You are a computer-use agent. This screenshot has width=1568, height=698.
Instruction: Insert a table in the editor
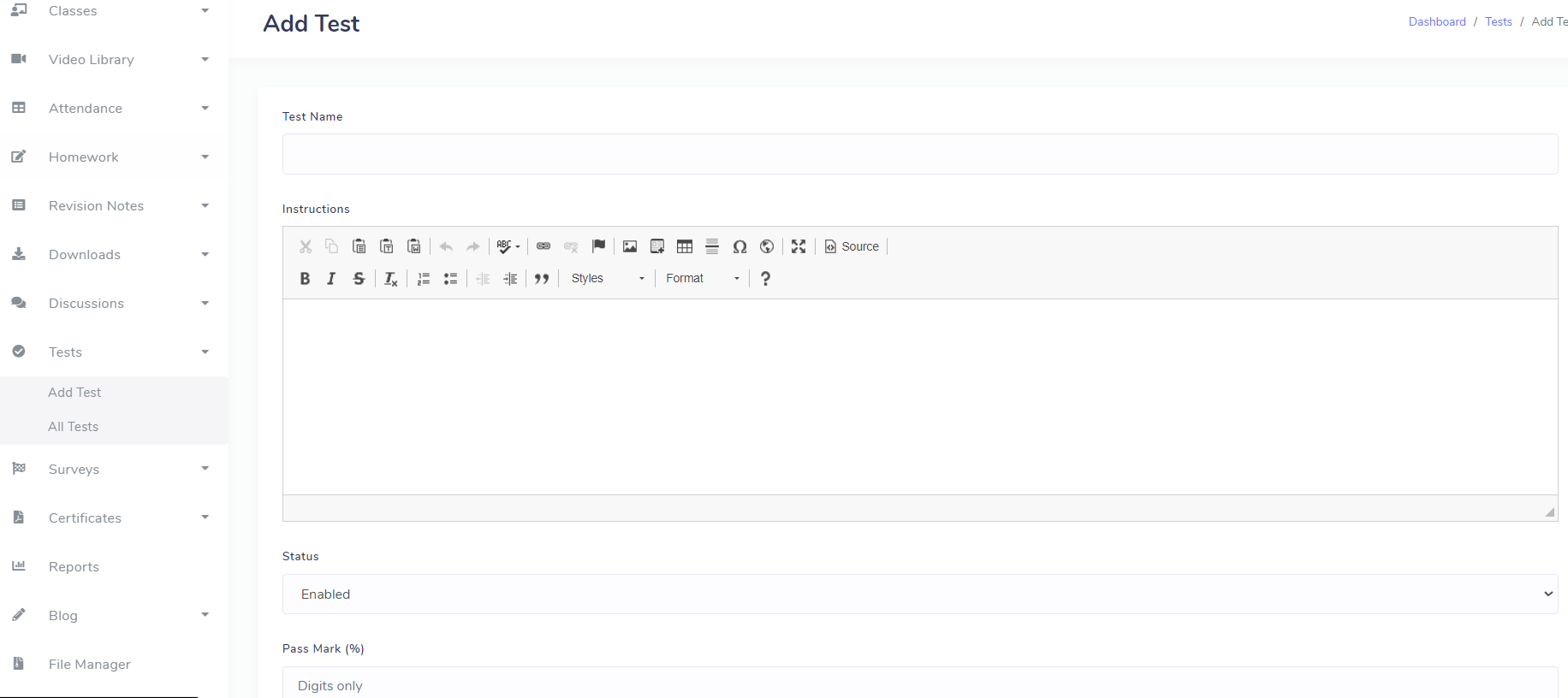(685, 246)
